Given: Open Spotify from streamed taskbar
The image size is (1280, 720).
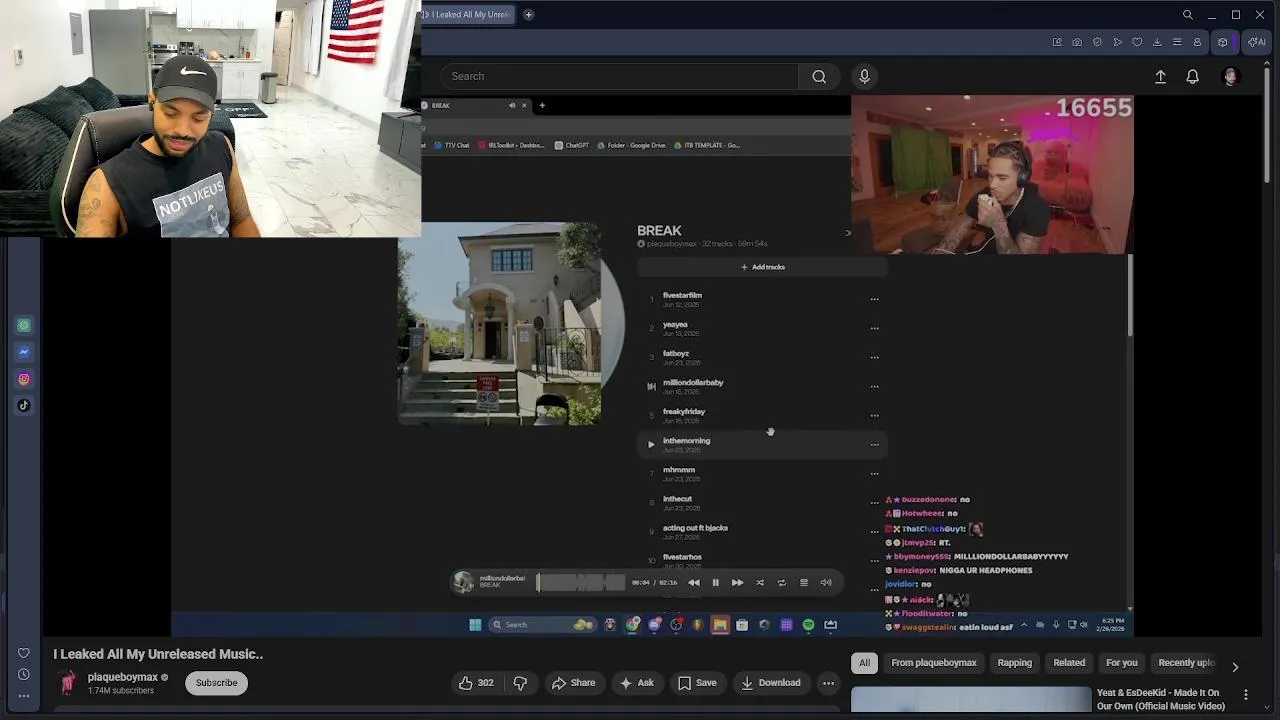Looking at the screenshot, I should 808,625.
